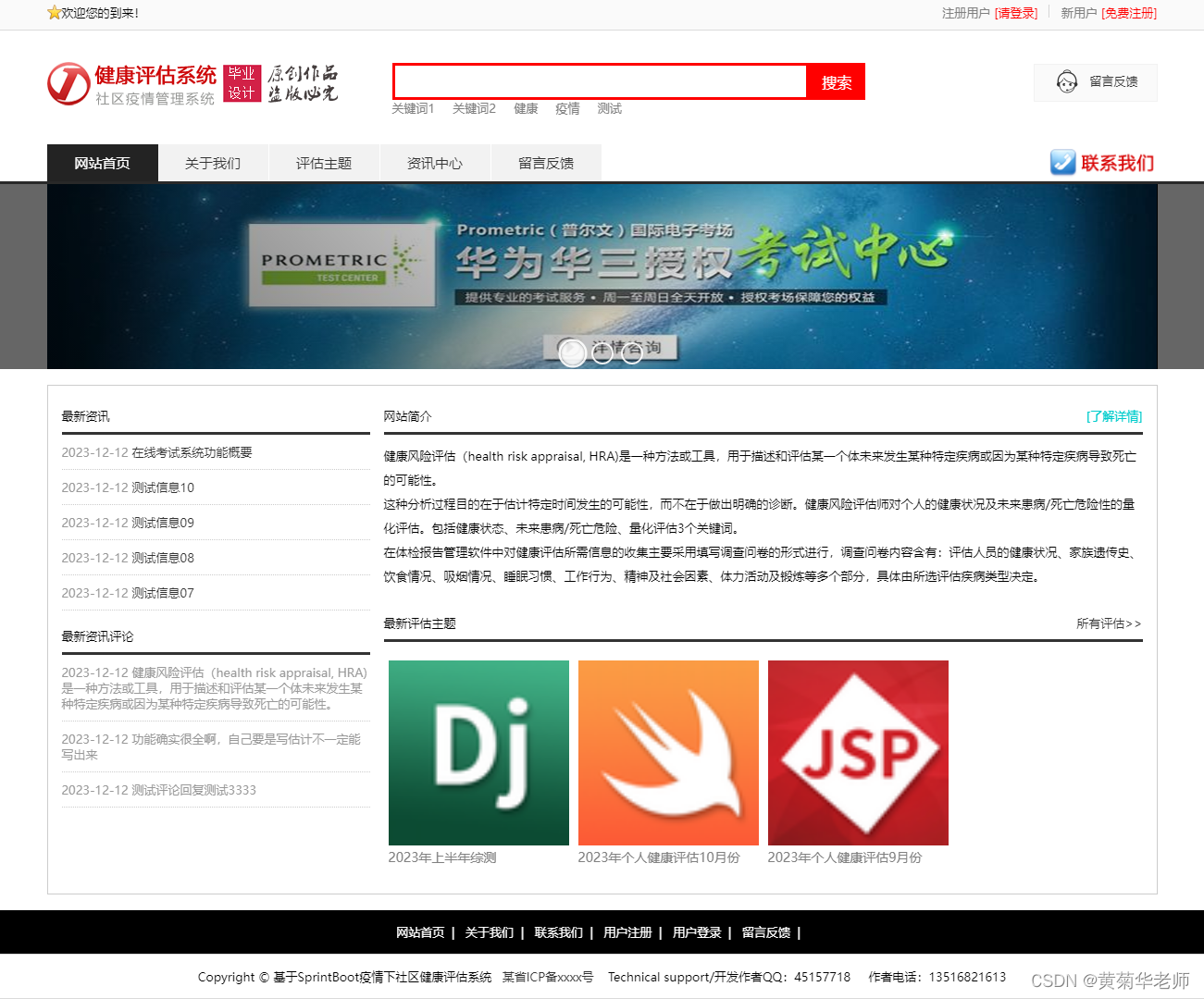Open the 评估主题 navigation tab
This screenshot has height=999, width=1204.
[x=324, y=163]
